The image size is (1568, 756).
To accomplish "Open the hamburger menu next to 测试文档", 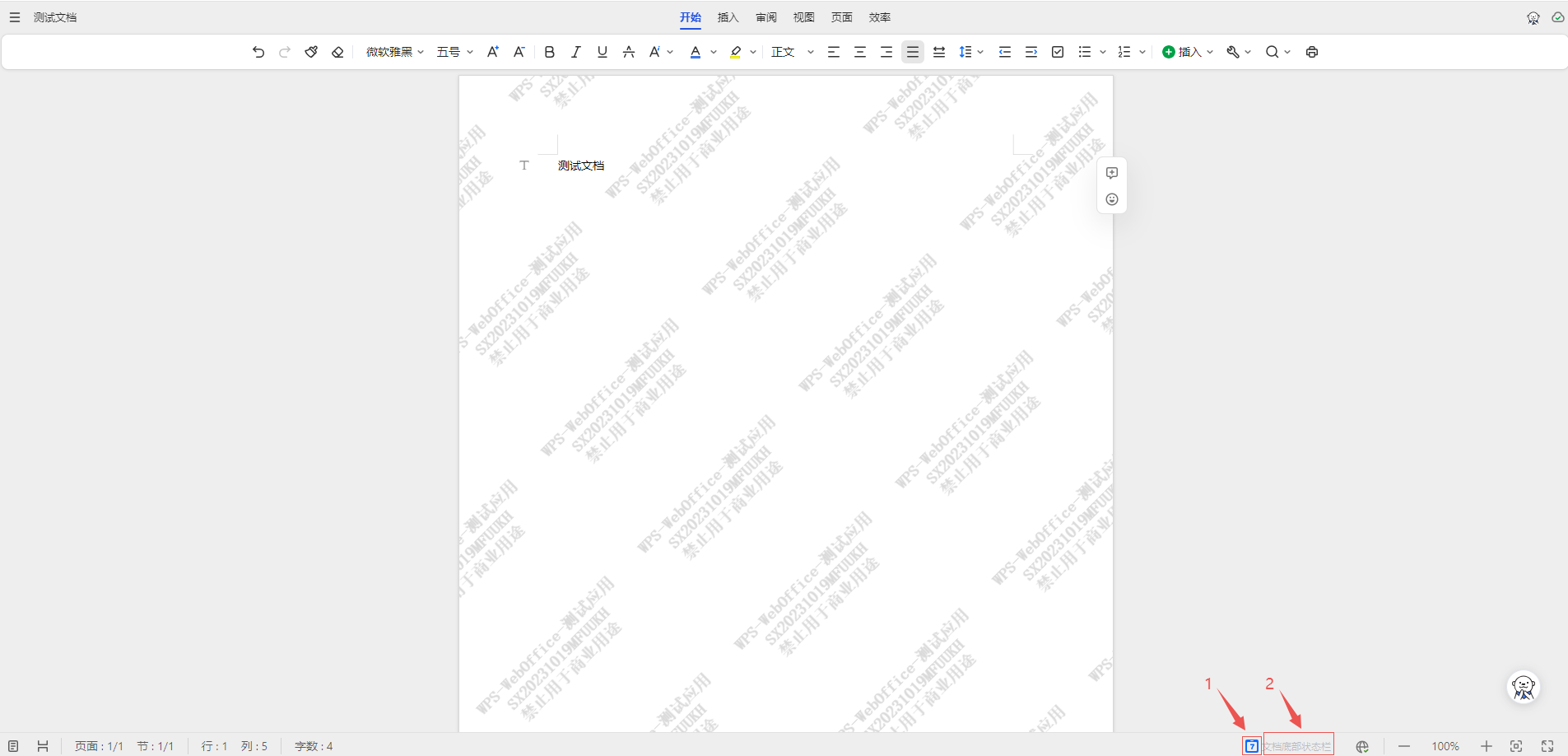I will 14,17.
